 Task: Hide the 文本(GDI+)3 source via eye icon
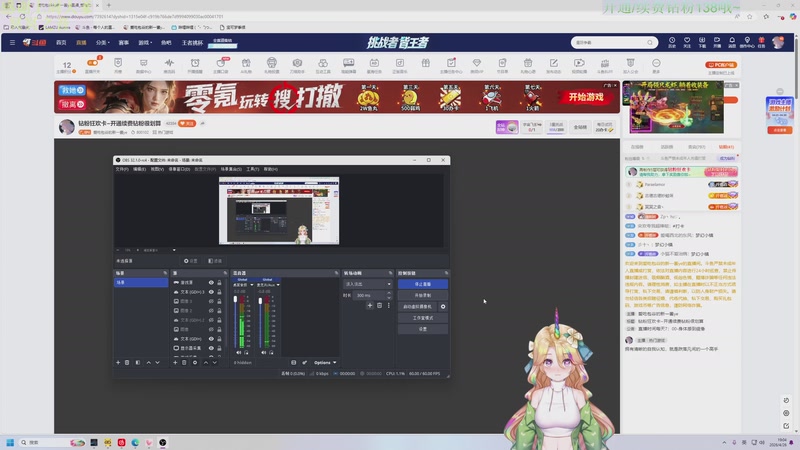pos(211,292)
